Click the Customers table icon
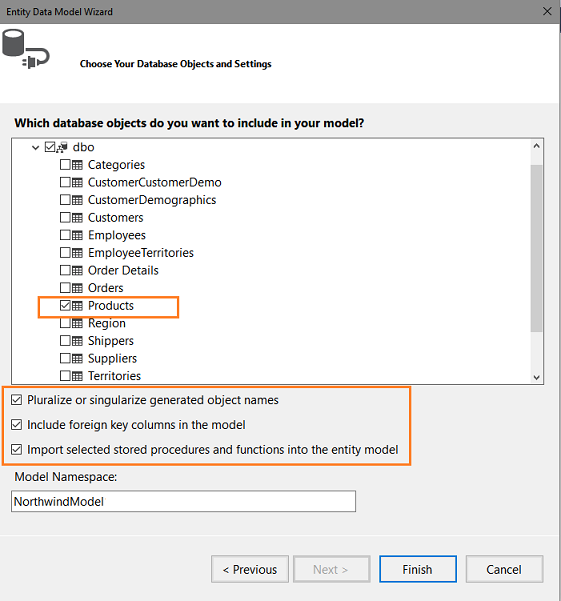The height and width of the screenshot is (601, 561). tap(77, 218)
